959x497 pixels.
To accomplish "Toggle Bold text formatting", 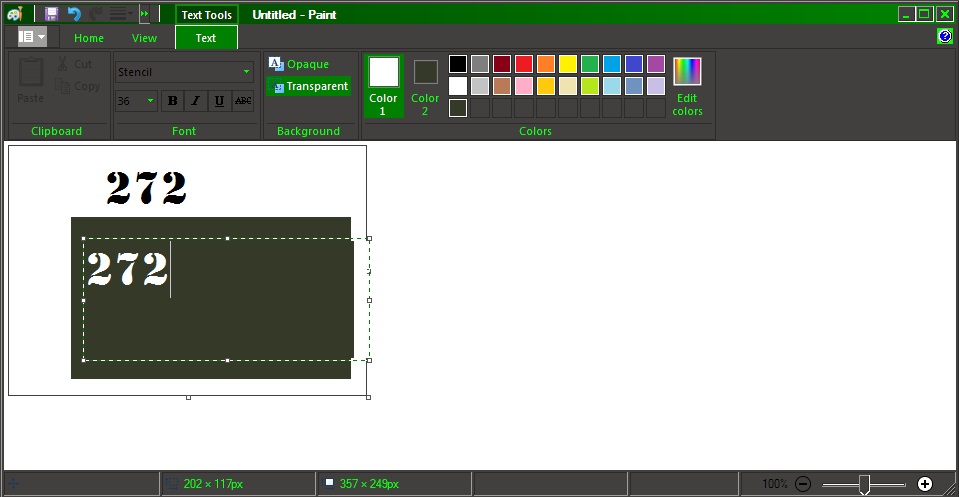I will [172, 101].
